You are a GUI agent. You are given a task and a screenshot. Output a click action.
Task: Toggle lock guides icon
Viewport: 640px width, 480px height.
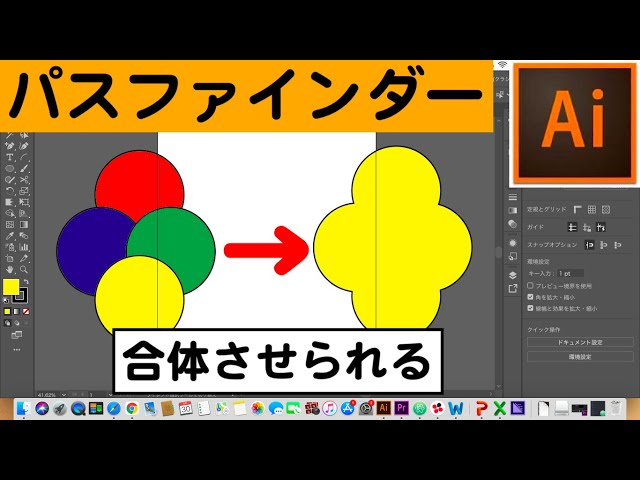(587, 227)
